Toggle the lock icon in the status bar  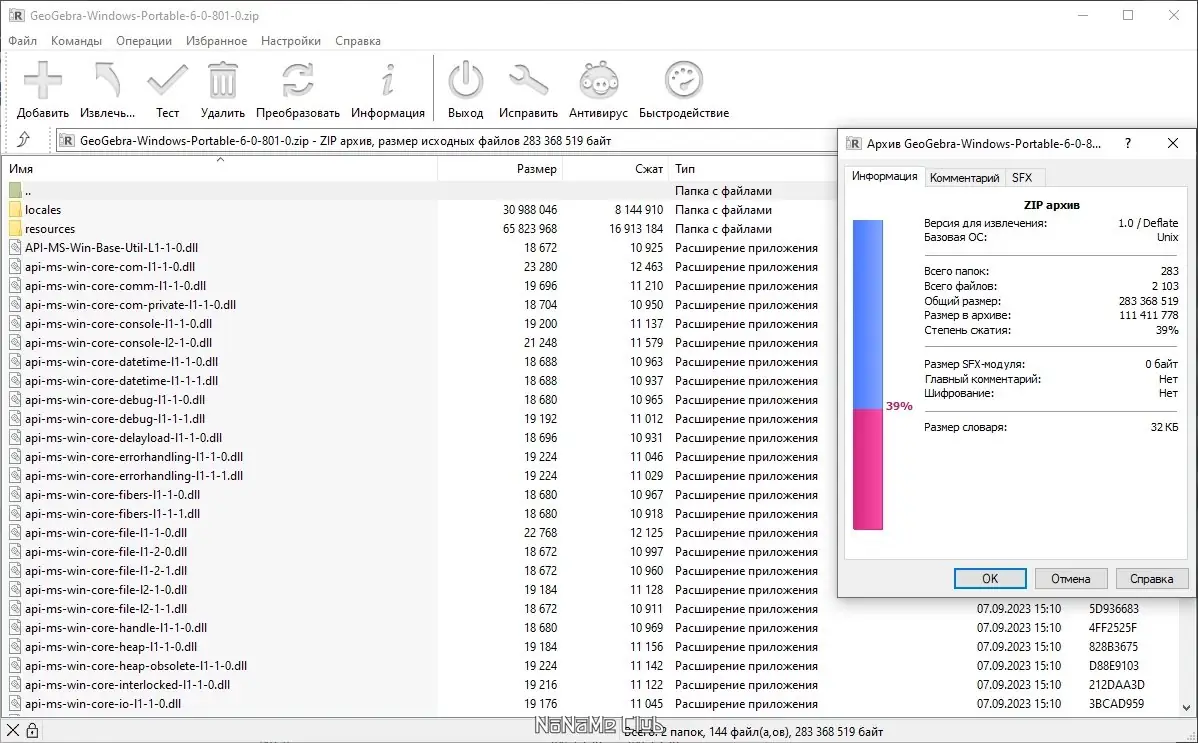click(x=33, y=729)
